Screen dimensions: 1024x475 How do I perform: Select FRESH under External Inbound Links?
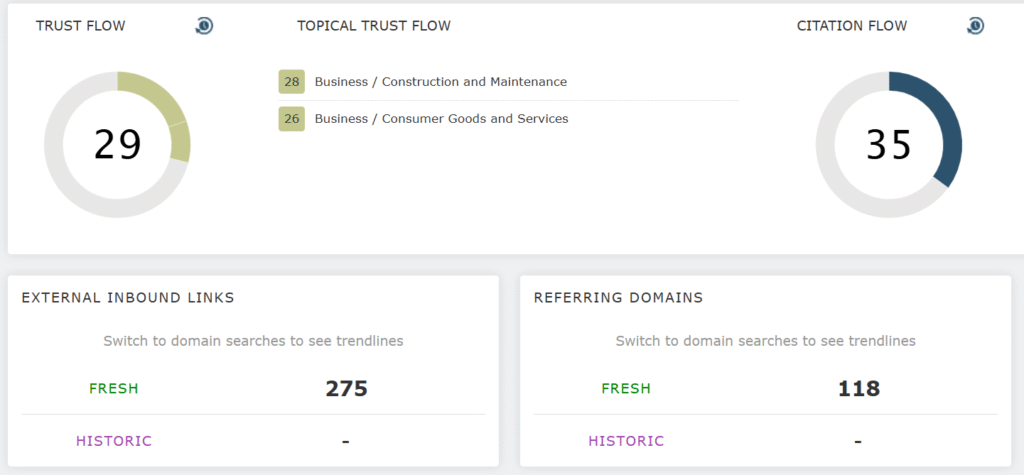click(114, 389)
